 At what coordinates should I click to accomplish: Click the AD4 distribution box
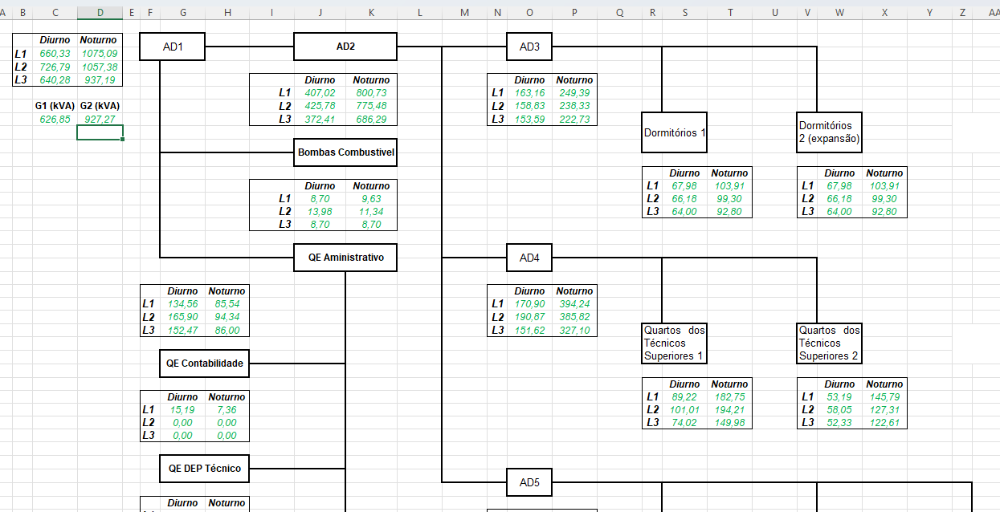point(529,258)
